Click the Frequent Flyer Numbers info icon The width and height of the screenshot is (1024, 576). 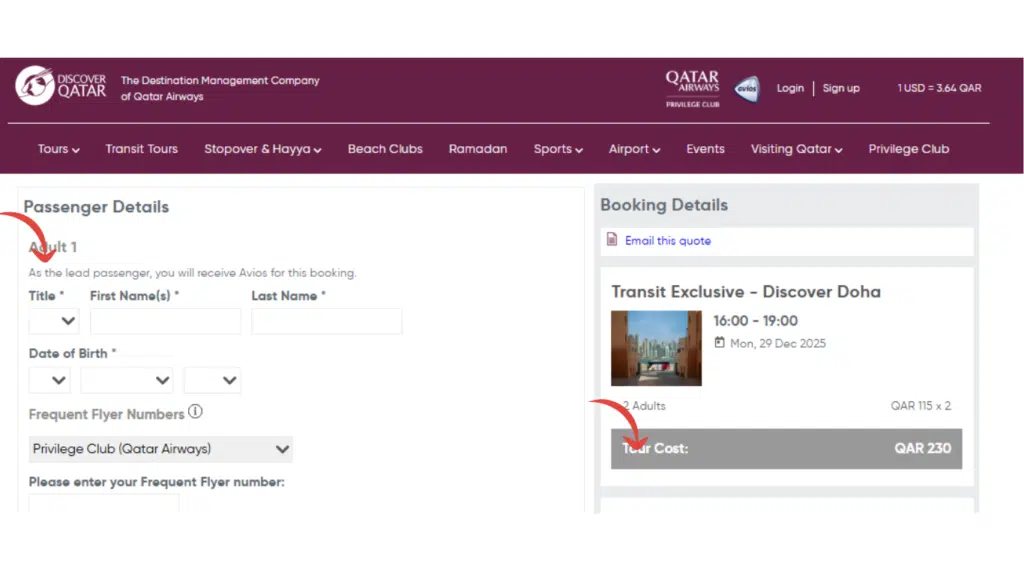196,412
